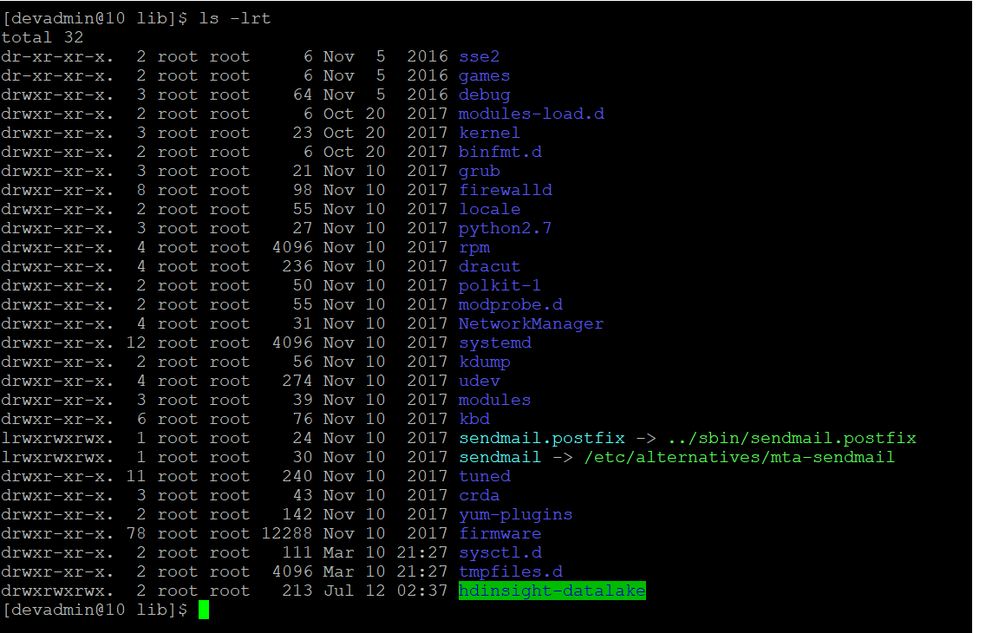Select the kernel directory name
Viewport: 999px width, 633px height.
(x=488, y=132)
